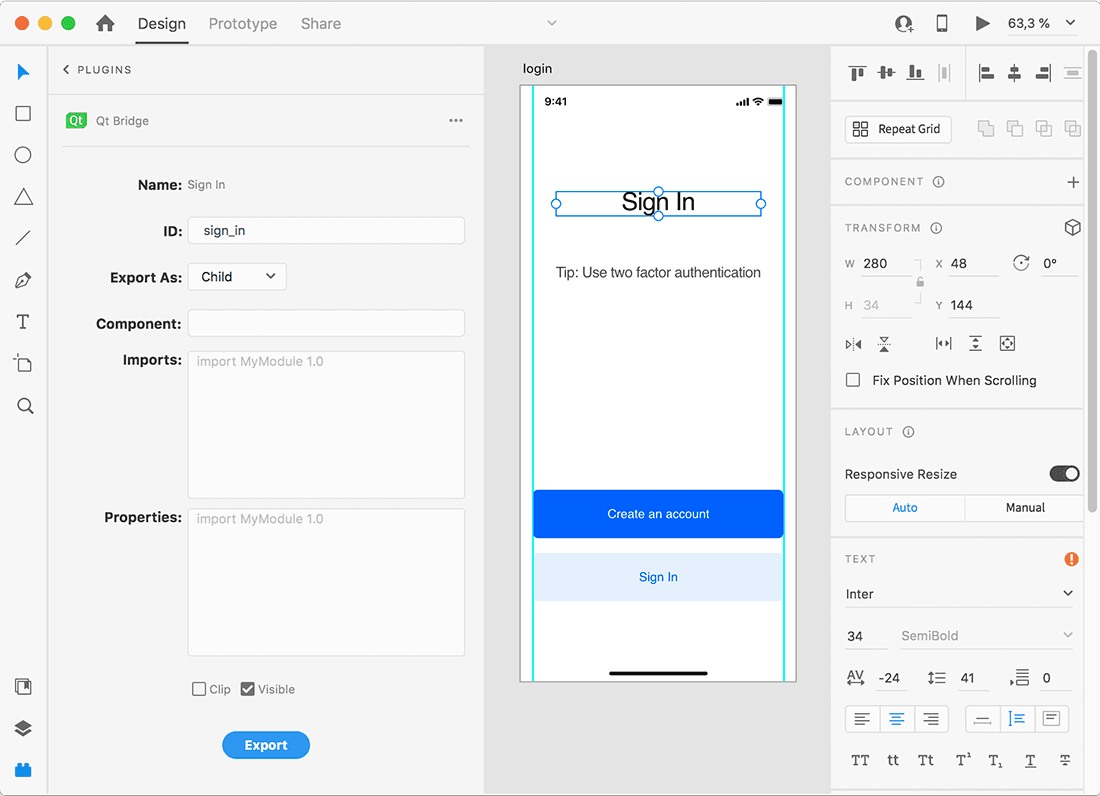Check the Clip checkbox
Image resolution: width=1100 pixels, height=796 pixels.
pos(197,689)
